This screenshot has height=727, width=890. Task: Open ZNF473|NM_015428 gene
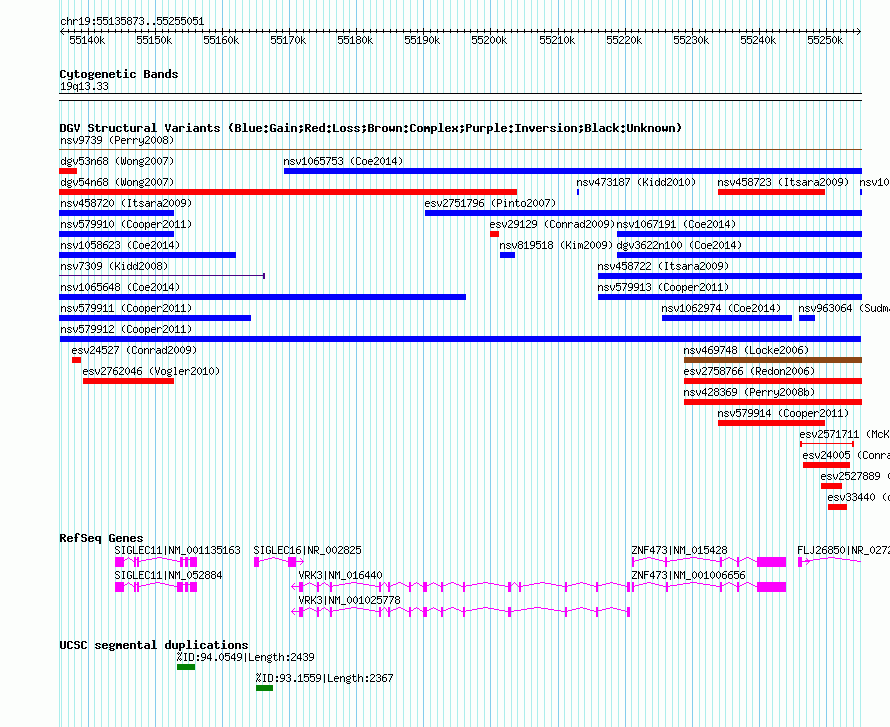[679, 550]
